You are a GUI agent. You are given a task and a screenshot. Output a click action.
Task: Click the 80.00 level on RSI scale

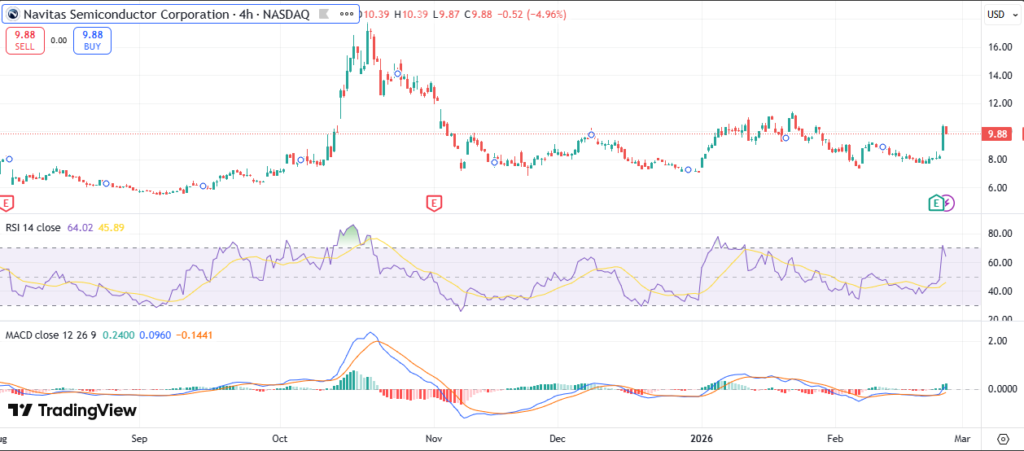[996, 234]
